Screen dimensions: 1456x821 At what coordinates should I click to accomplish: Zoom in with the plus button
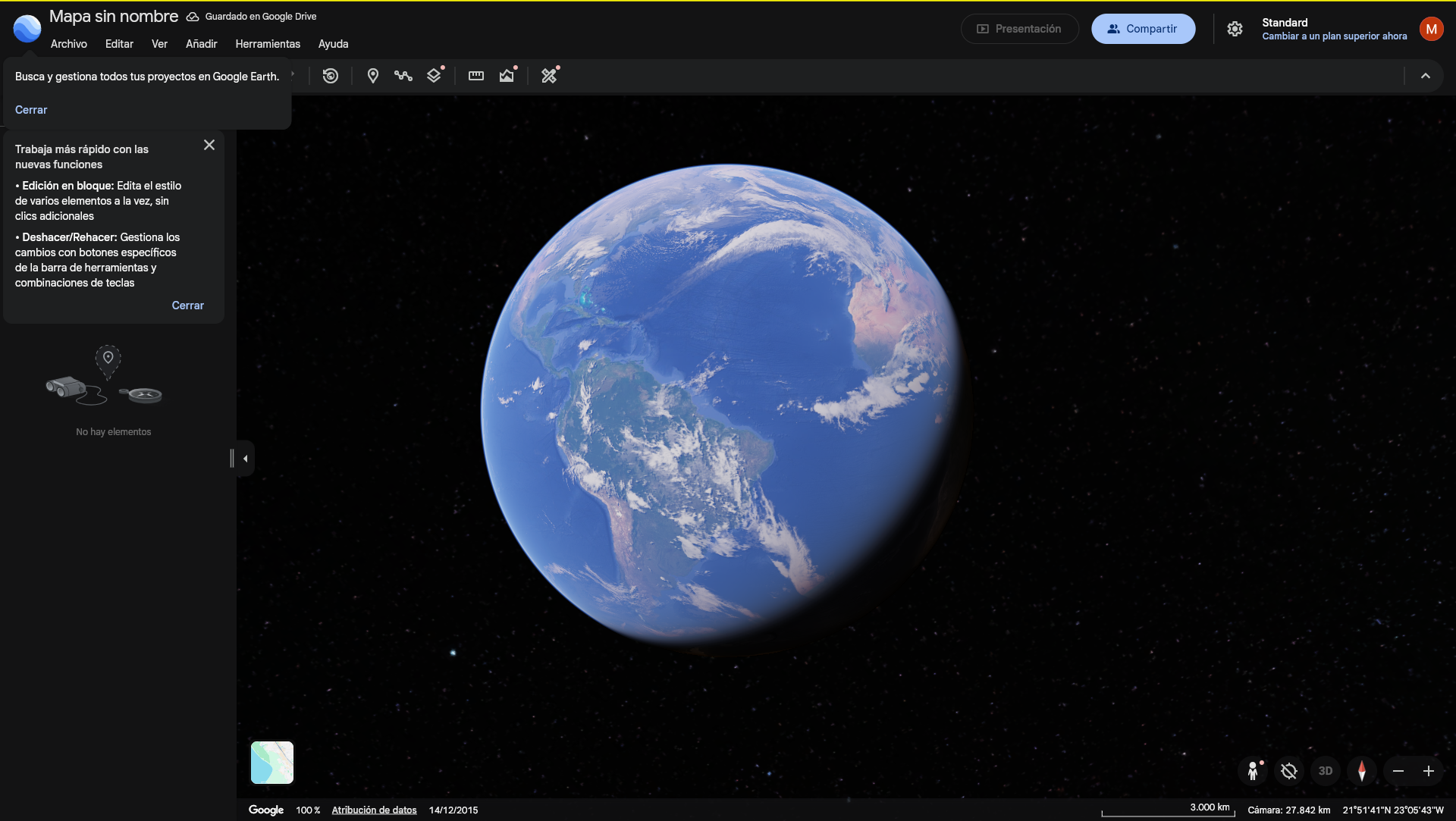[1429, 771]
